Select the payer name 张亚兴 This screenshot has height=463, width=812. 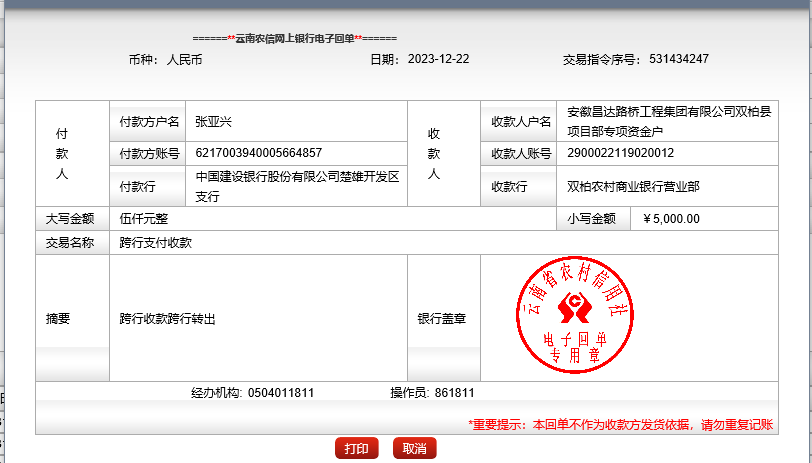[x=213, y=122]
